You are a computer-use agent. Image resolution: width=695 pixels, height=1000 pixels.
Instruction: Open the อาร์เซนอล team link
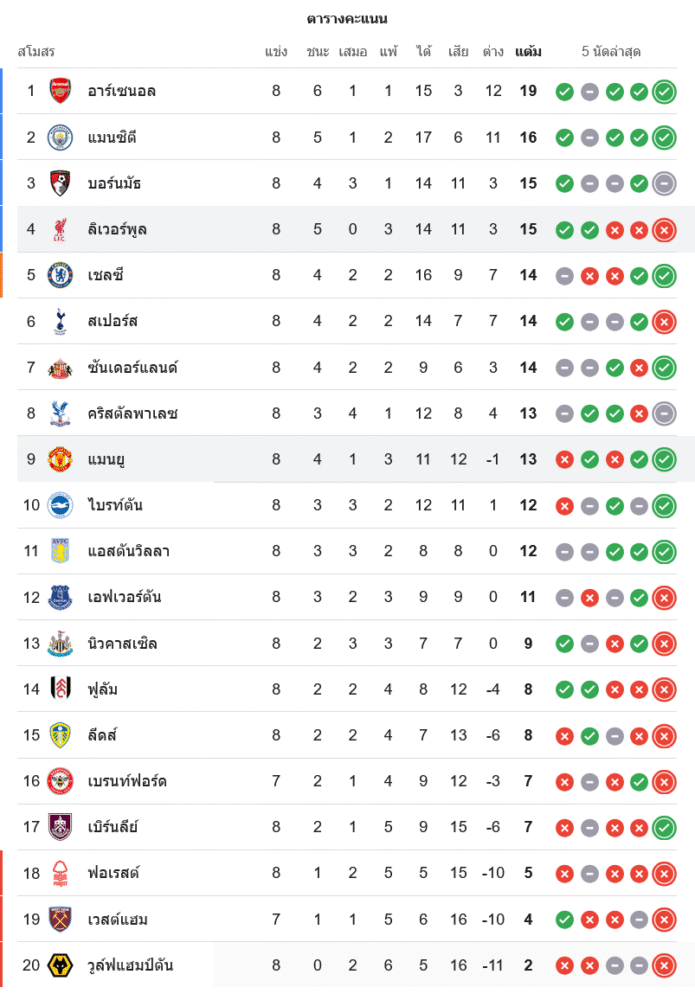(122, 91)
